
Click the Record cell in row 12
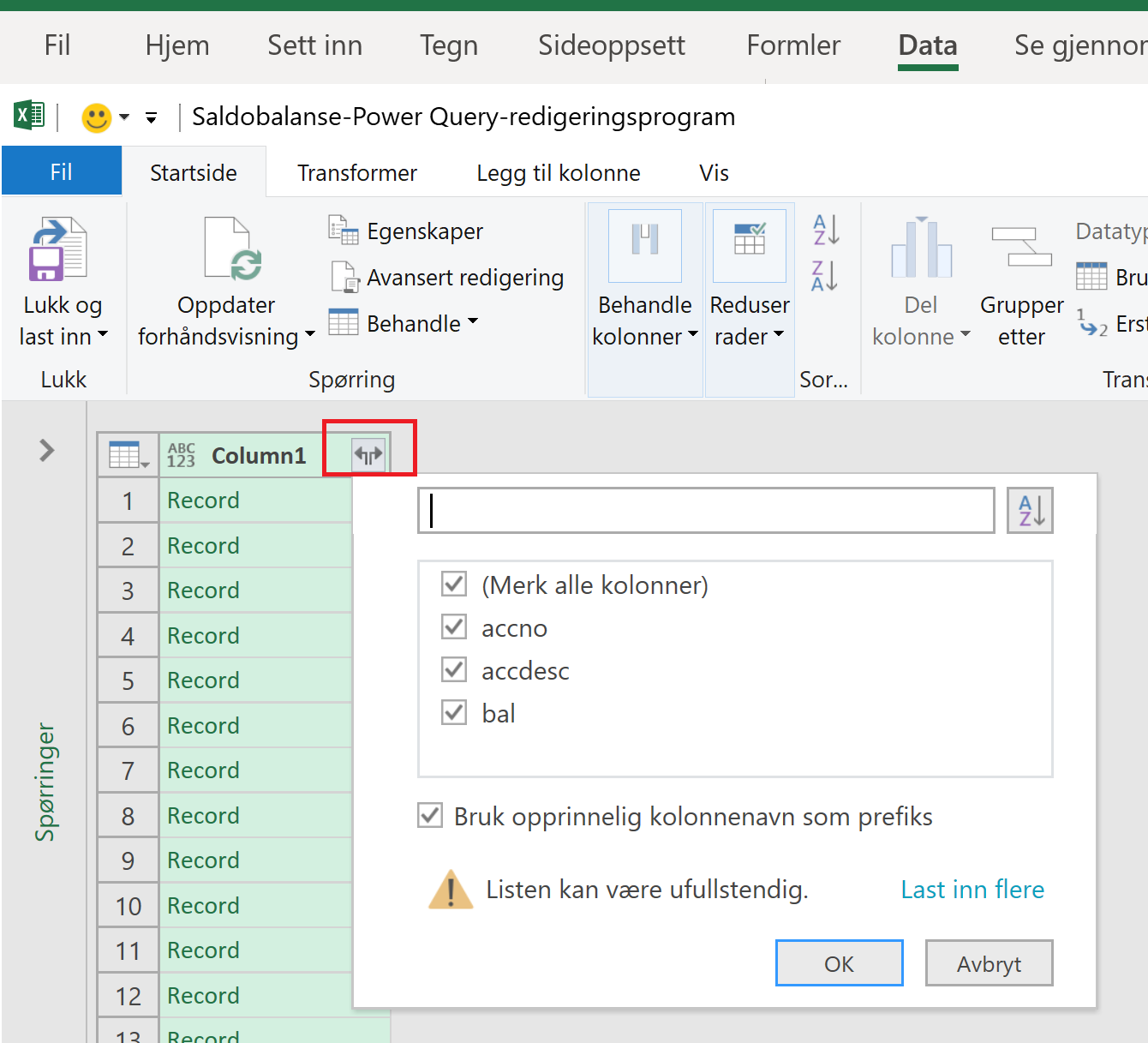255,996
